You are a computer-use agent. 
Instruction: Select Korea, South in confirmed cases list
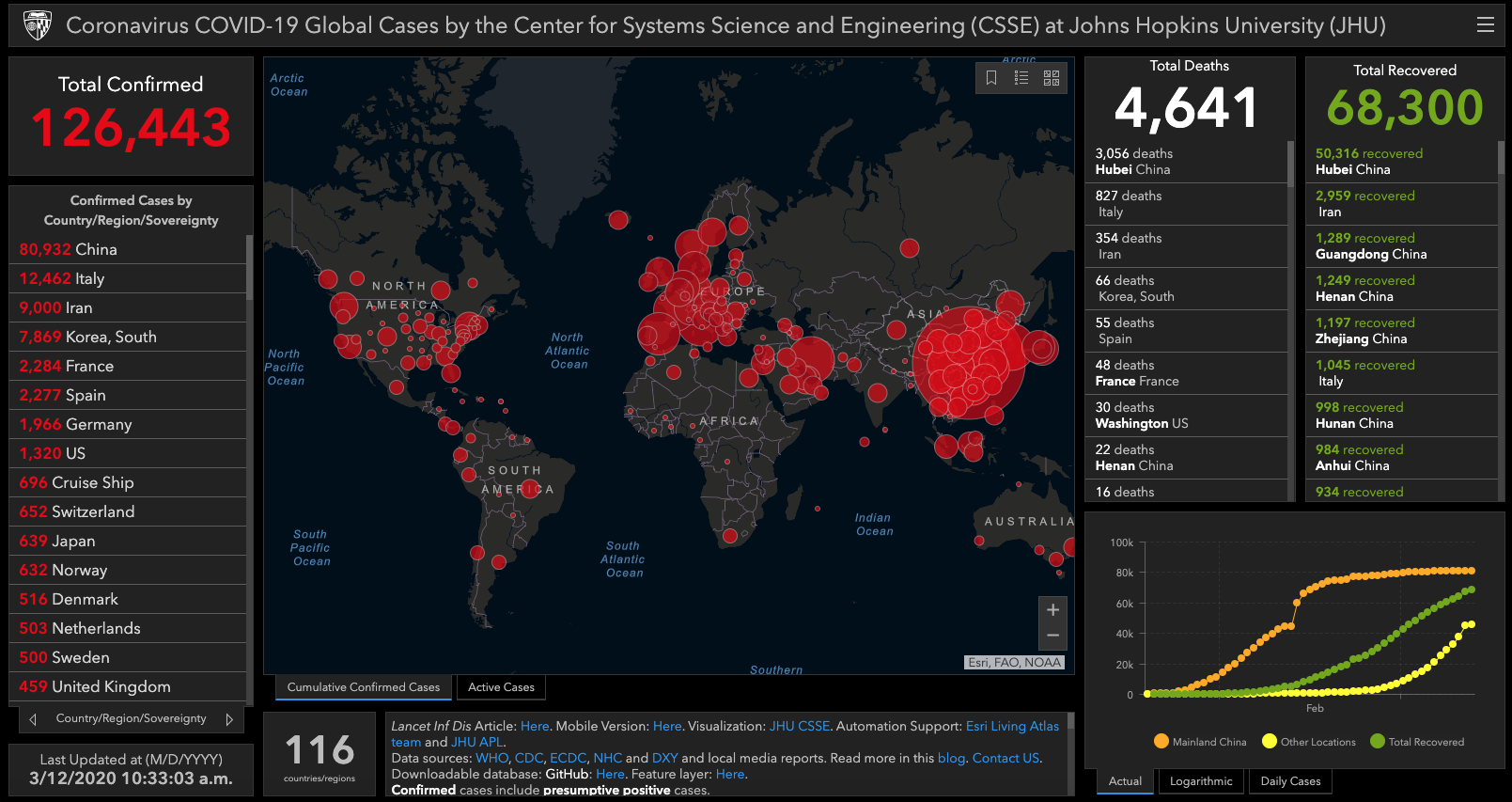[128, 337]
